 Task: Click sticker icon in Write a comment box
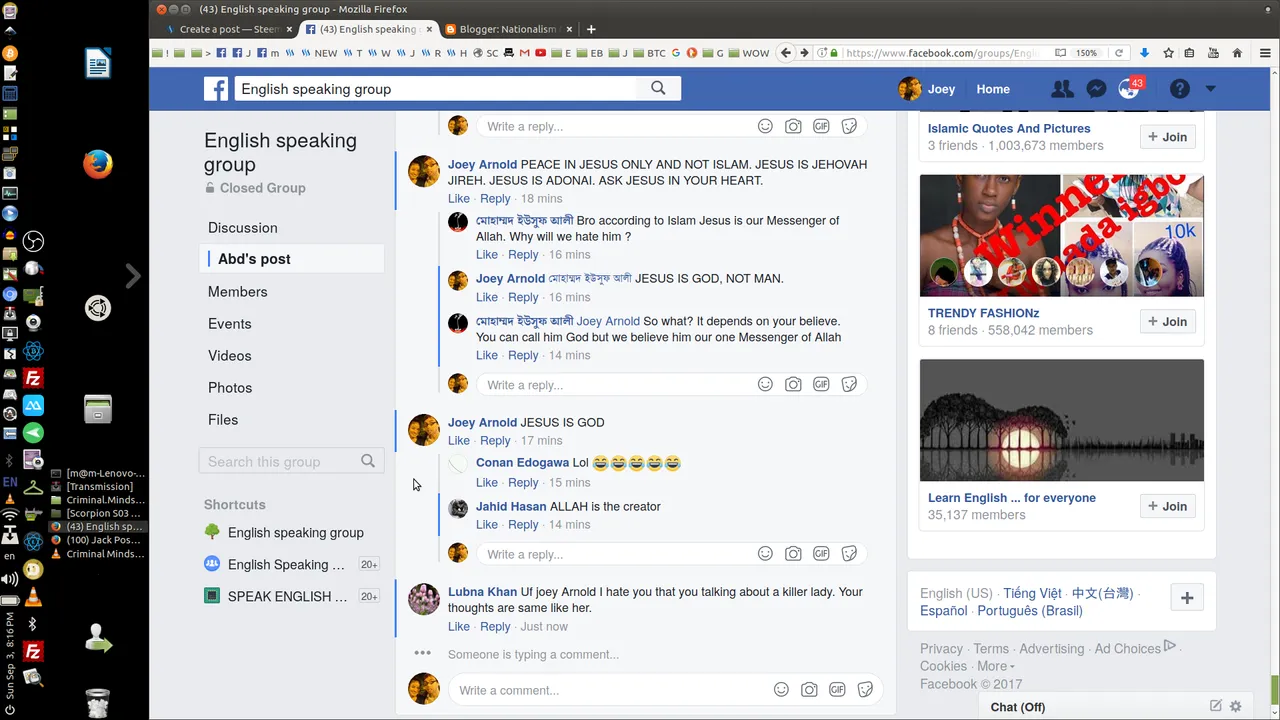[865, 690]
